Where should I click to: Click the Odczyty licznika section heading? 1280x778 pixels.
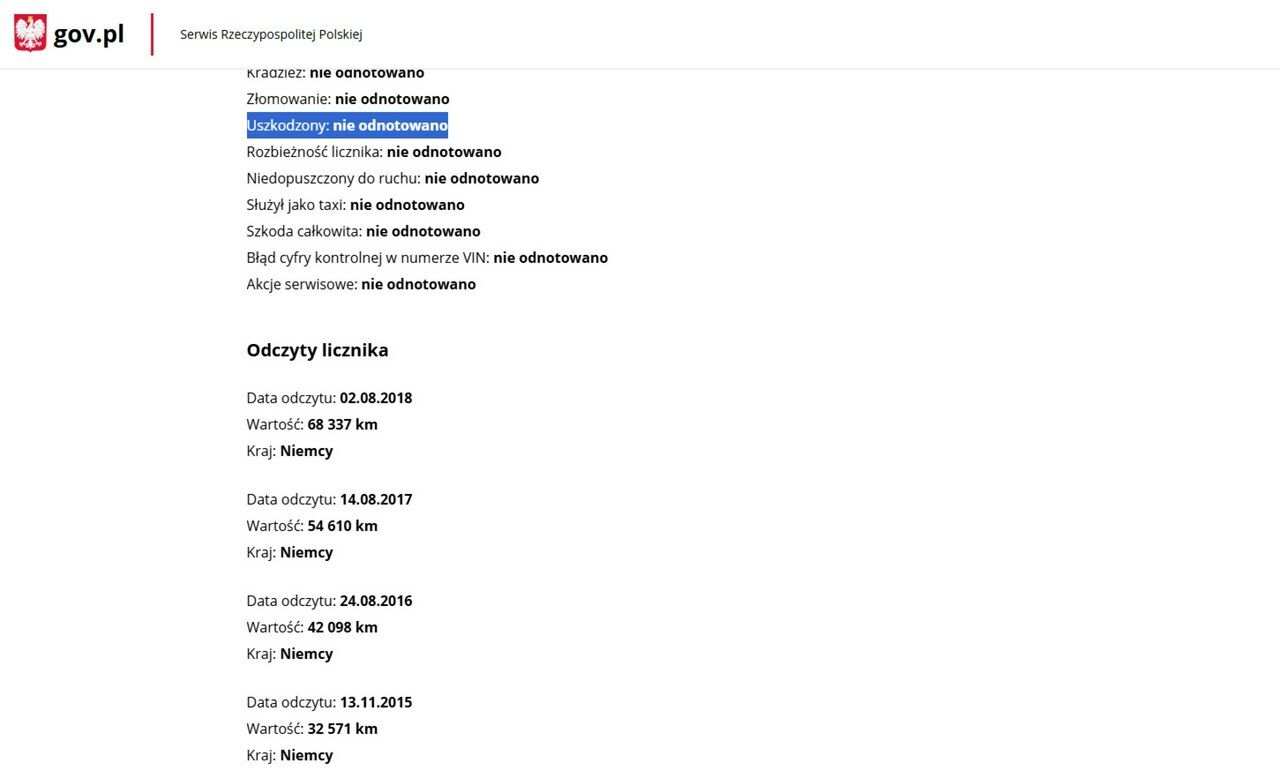317,350
